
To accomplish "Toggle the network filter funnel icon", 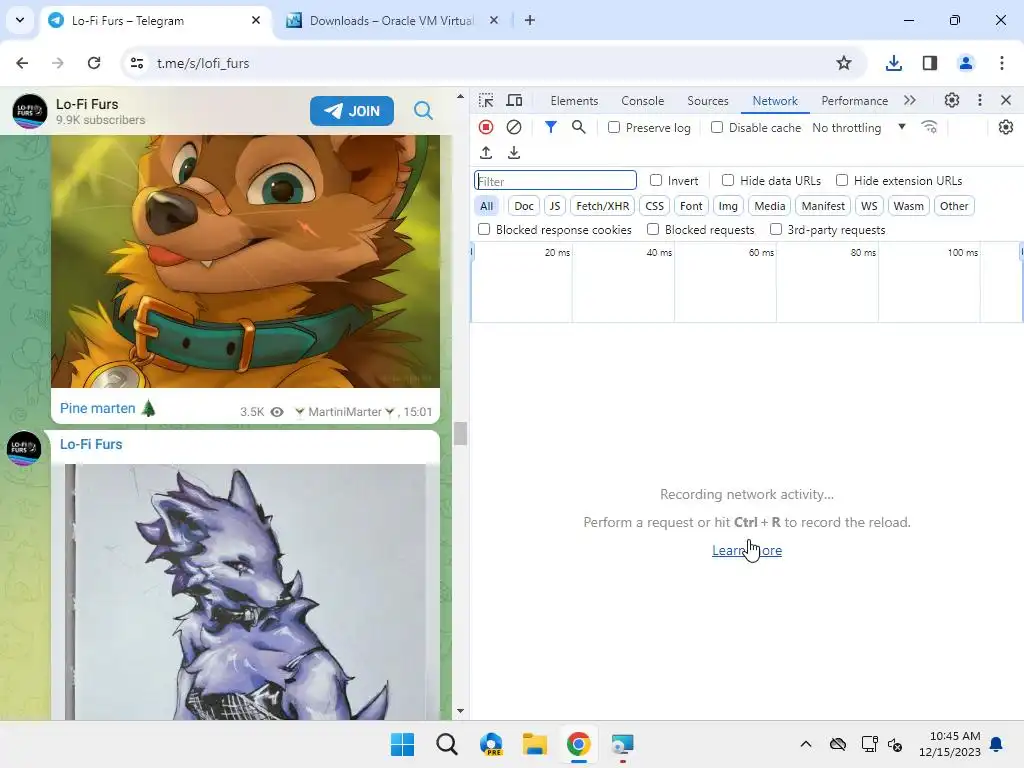I will coord(551,127).
